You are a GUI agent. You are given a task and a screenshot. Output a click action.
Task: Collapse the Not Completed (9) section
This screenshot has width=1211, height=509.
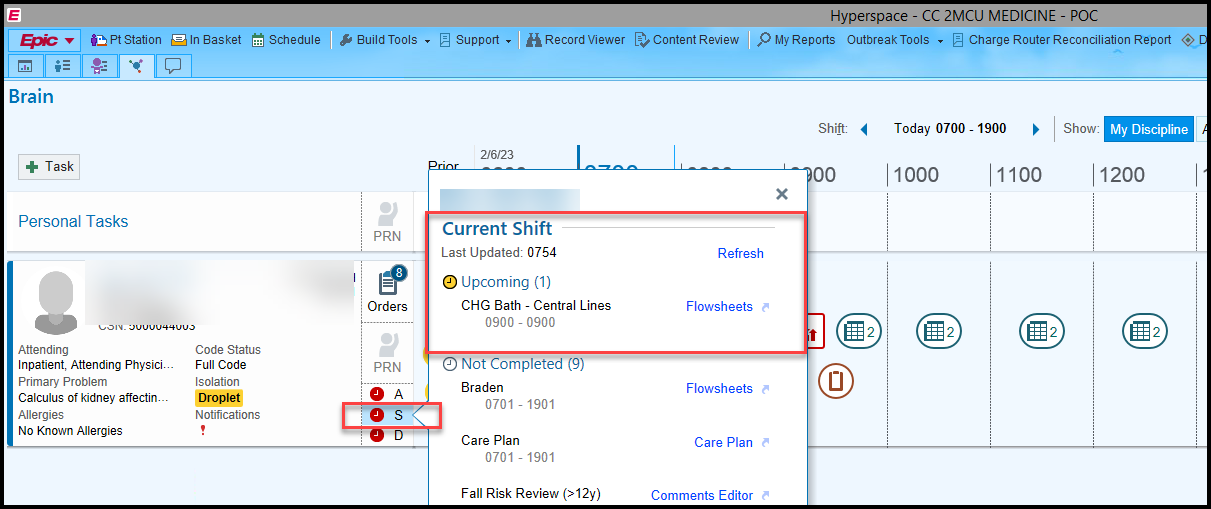point(513,364)
